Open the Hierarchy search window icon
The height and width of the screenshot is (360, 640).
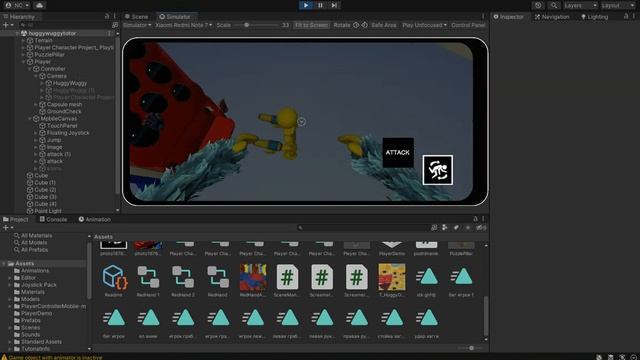[x=115, y=25]
